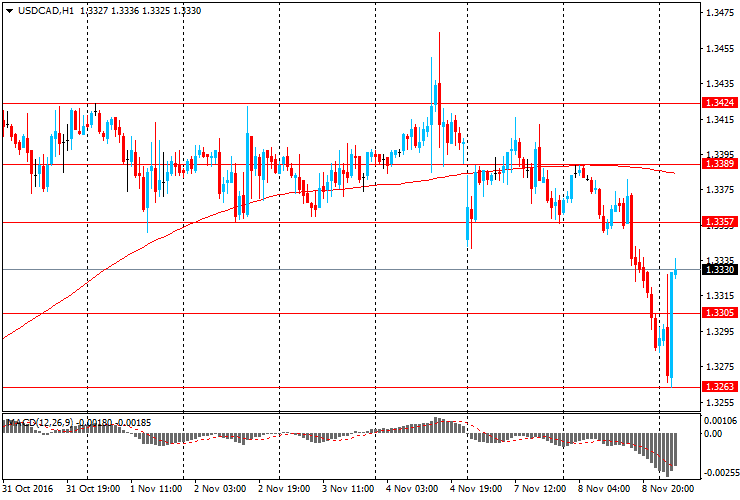Click the tall blue candle at far right

(671, 325)
